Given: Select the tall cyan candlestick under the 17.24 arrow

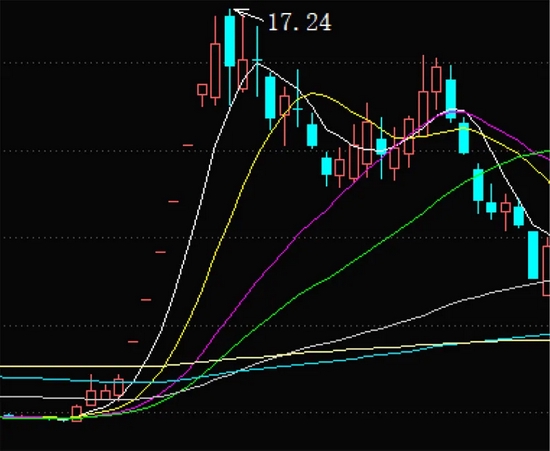Looking at the screenshot, I should pos(230,56).
